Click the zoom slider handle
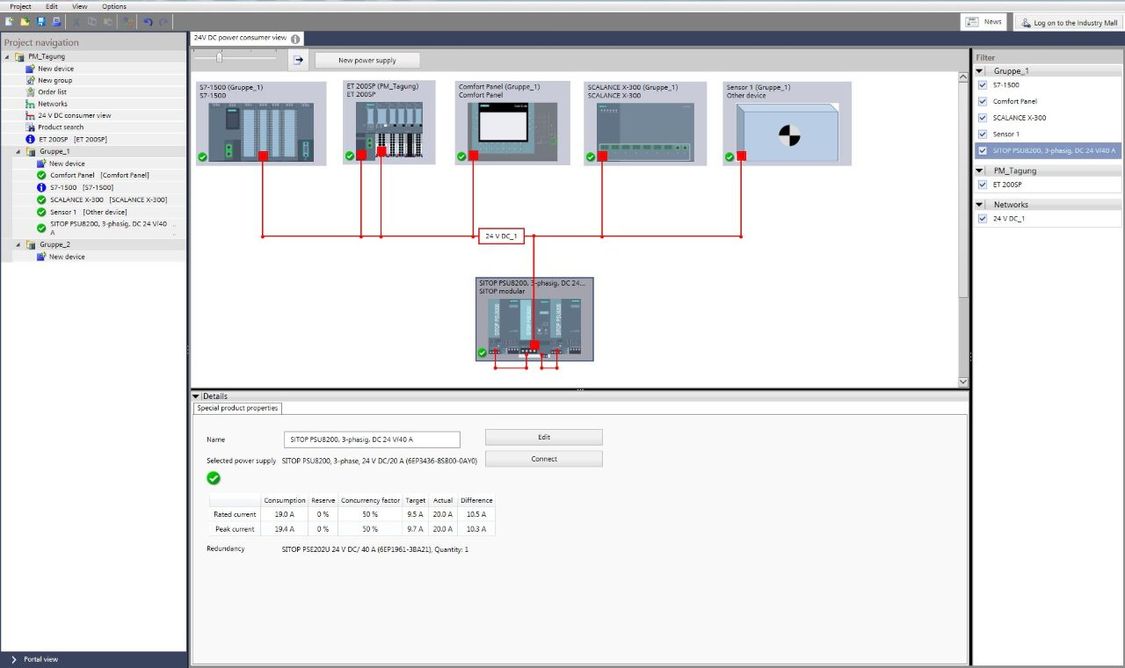 pyautogui.click(x=220, y=57)
